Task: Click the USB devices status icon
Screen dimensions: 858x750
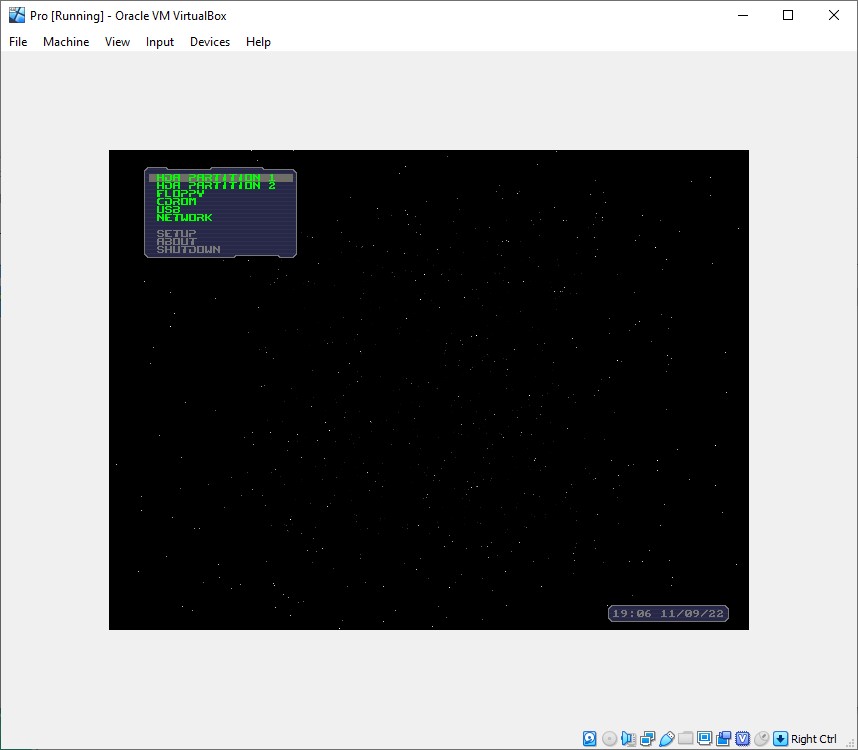Action: click(667, 739)
